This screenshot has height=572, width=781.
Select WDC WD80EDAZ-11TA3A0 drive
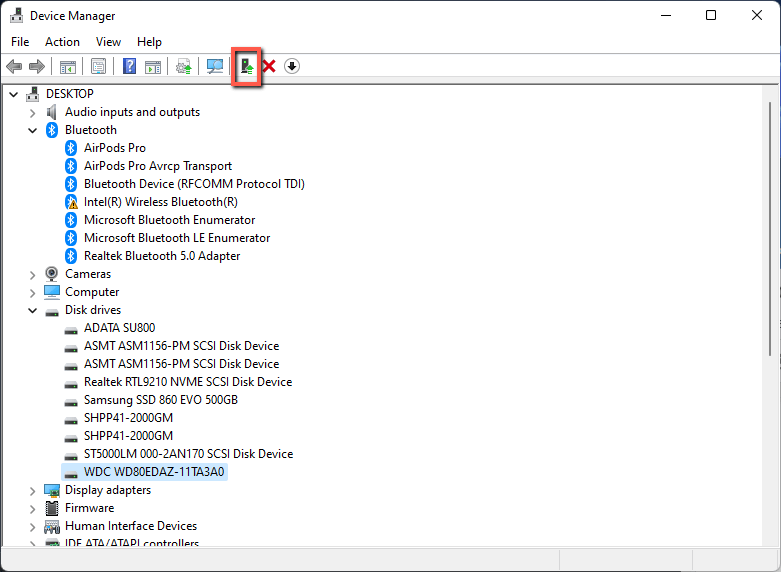coord(154,472)
